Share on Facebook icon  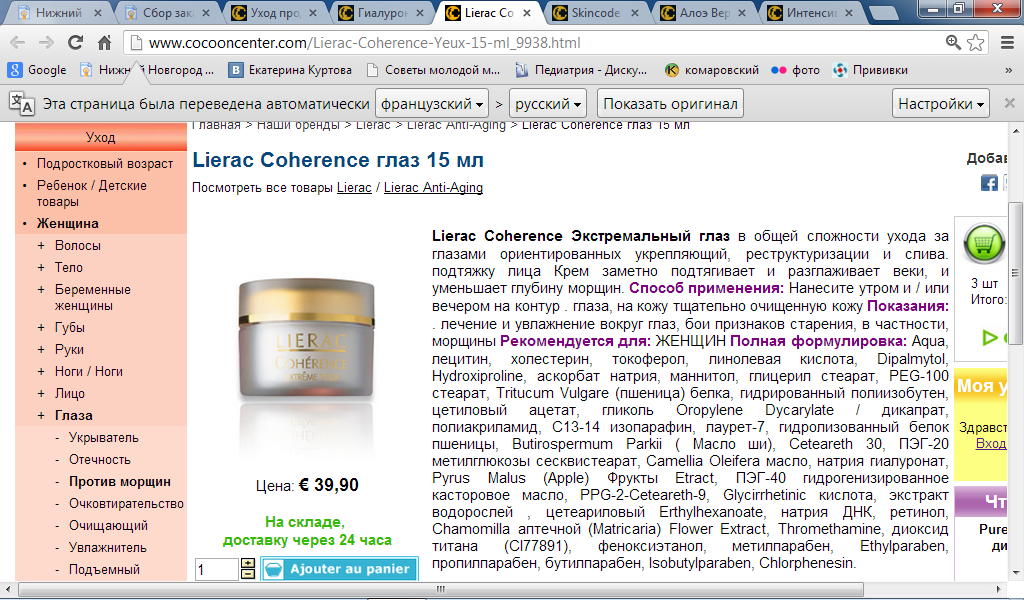point(989,183)
